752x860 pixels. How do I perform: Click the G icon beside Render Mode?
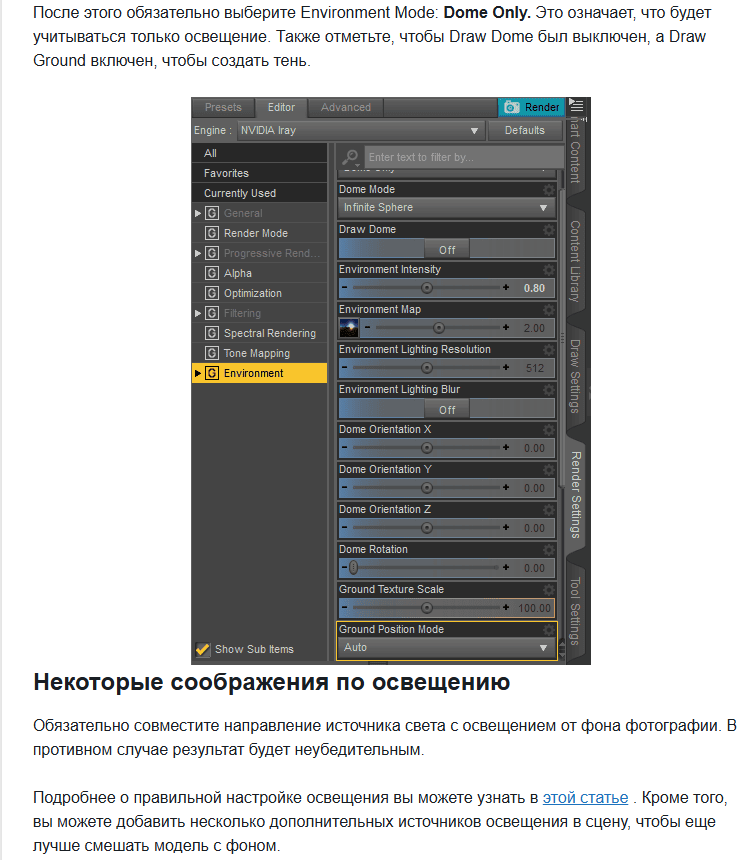tap(212, 233)
